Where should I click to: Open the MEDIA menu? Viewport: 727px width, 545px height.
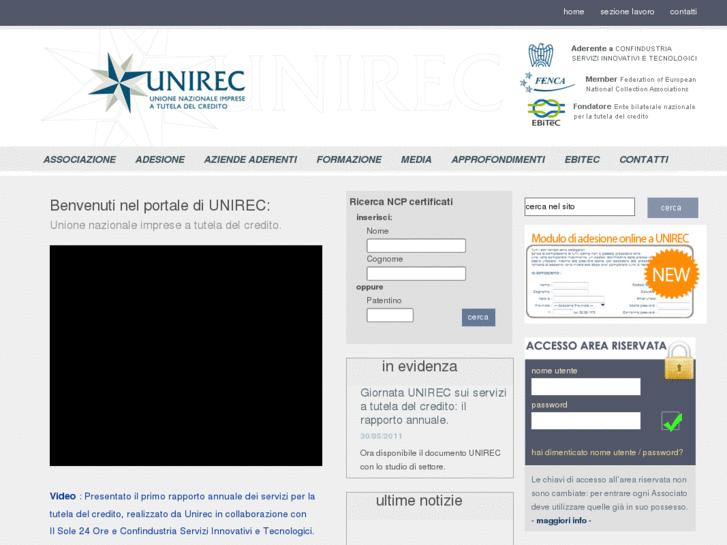pyautogui.click(x=416, y=160)
